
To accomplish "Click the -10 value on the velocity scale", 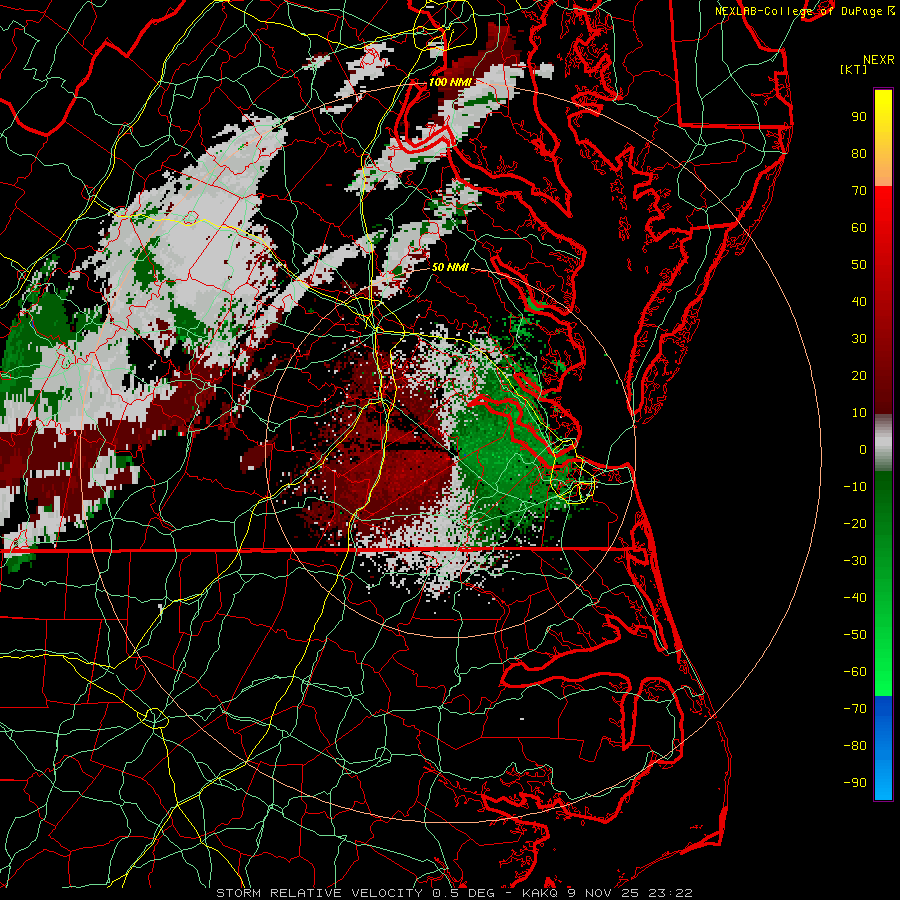I will 855,487.
